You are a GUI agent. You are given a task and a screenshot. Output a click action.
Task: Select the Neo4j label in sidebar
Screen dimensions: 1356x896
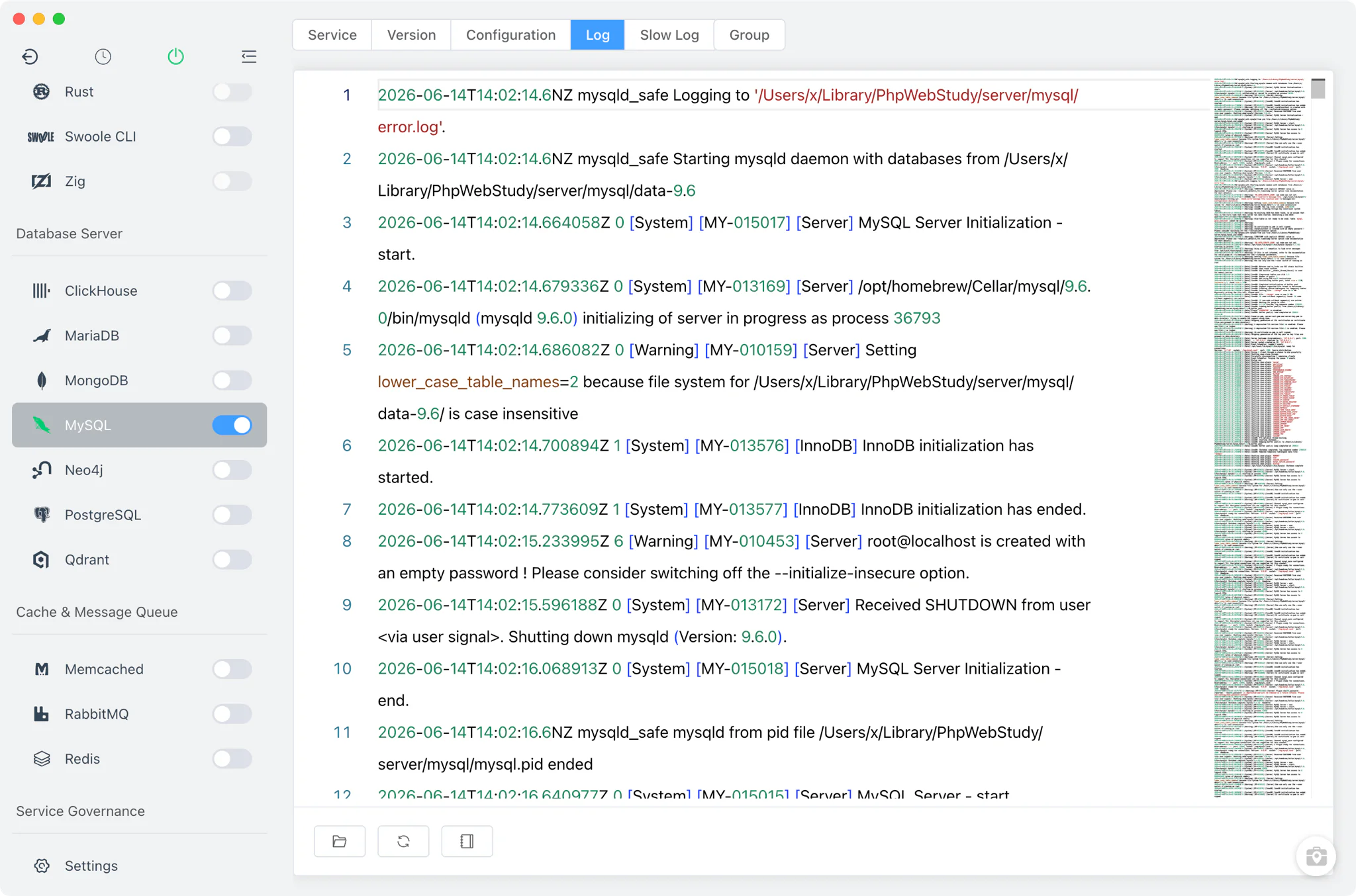[83, 470]
